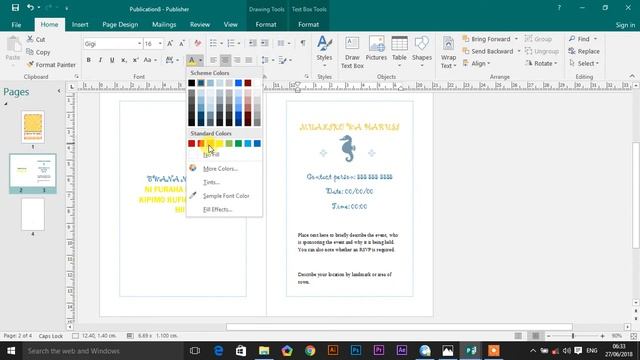
Task: Switch to the Page Design tab
Action: click(x=120, y=24)
